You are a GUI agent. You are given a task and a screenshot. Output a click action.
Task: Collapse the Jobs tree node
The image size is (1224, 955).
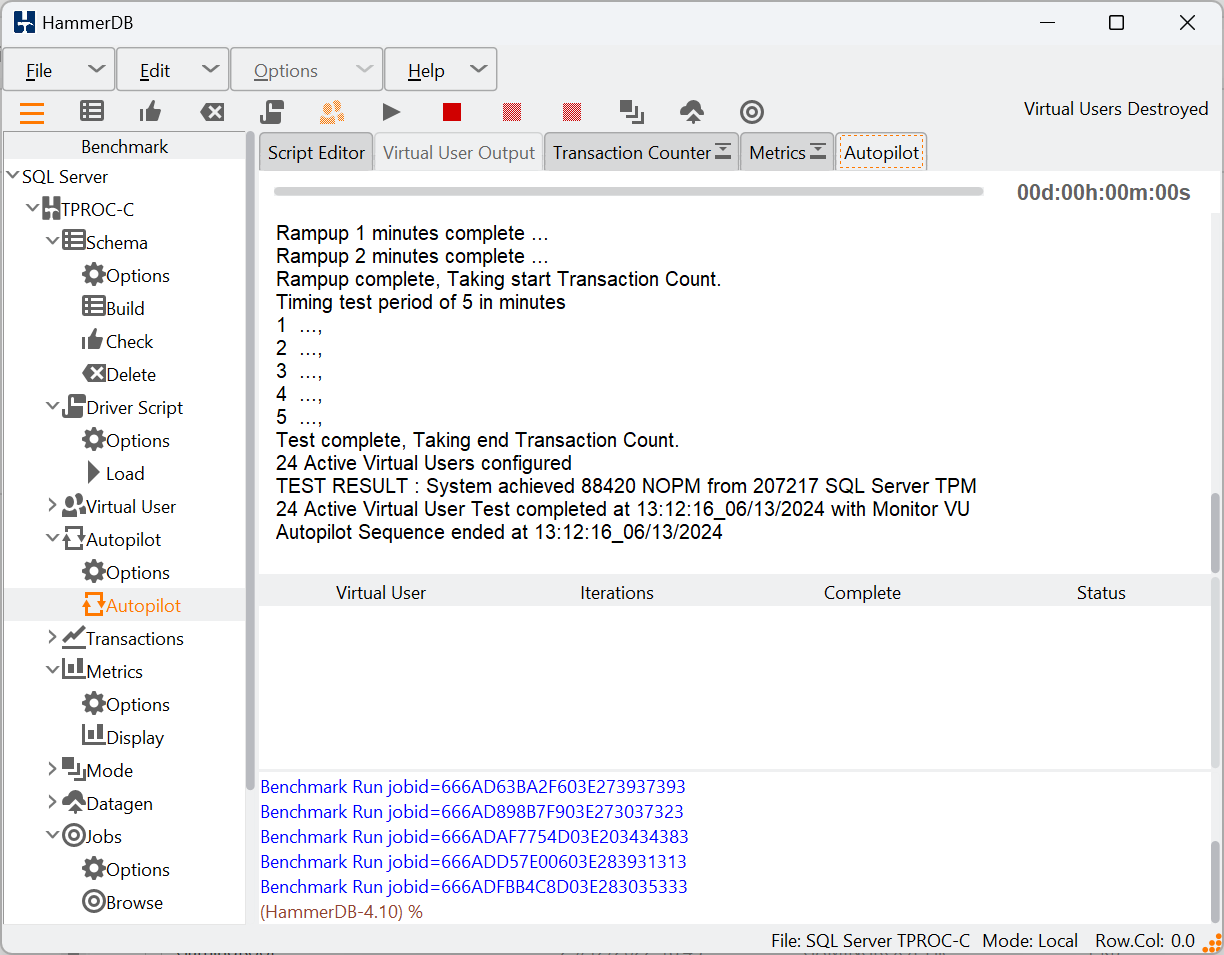tap(53, 836)
